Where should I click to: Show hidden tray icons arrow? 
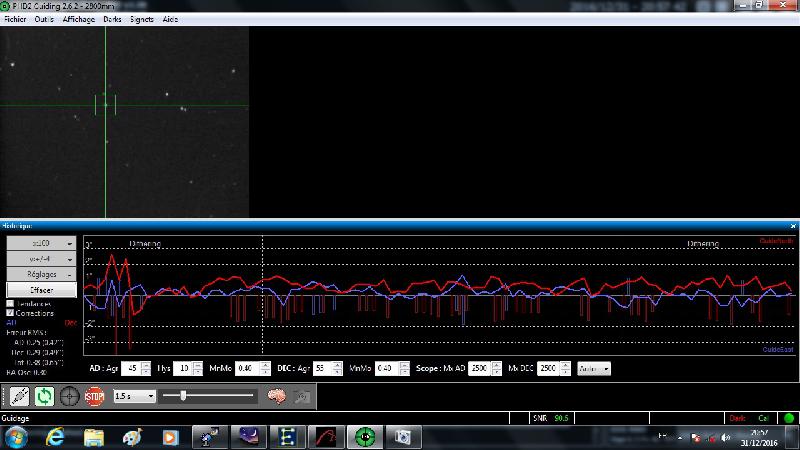pos(680,437)
